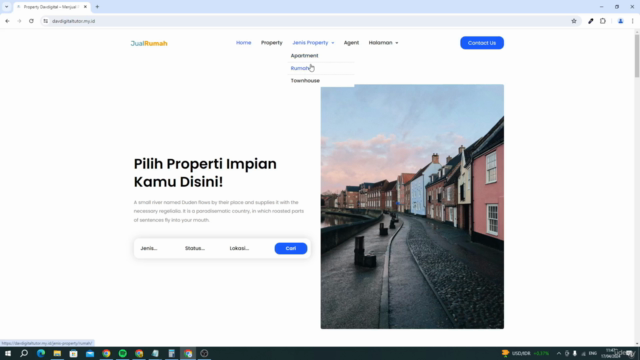The width and height of the screenshot is (640, 360).
Task: Show hidden system tray icons chevron
Action: (559, 353)
